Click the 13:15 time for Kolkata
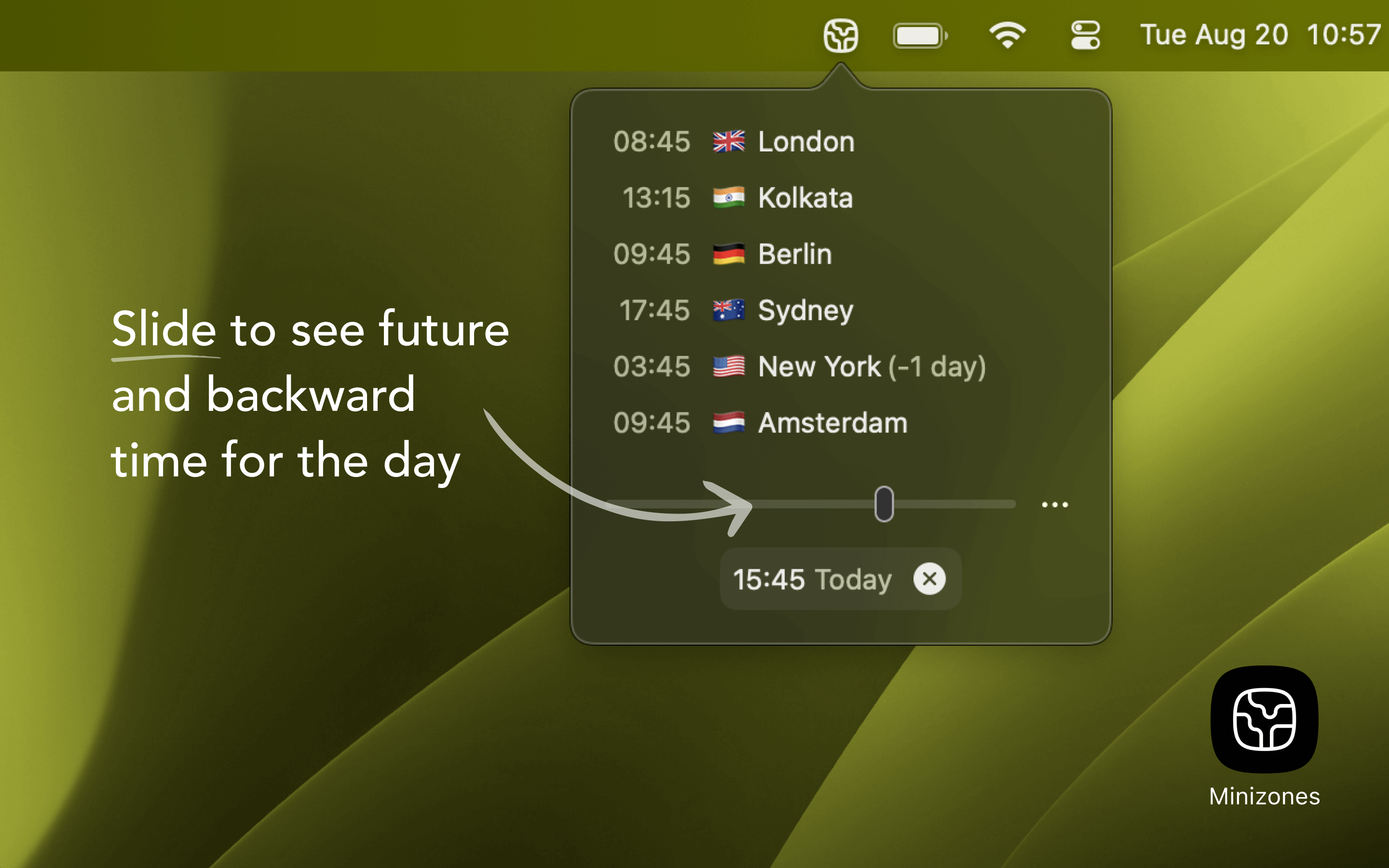This screenshot has width=1389, height=868. tap(656, 198)
